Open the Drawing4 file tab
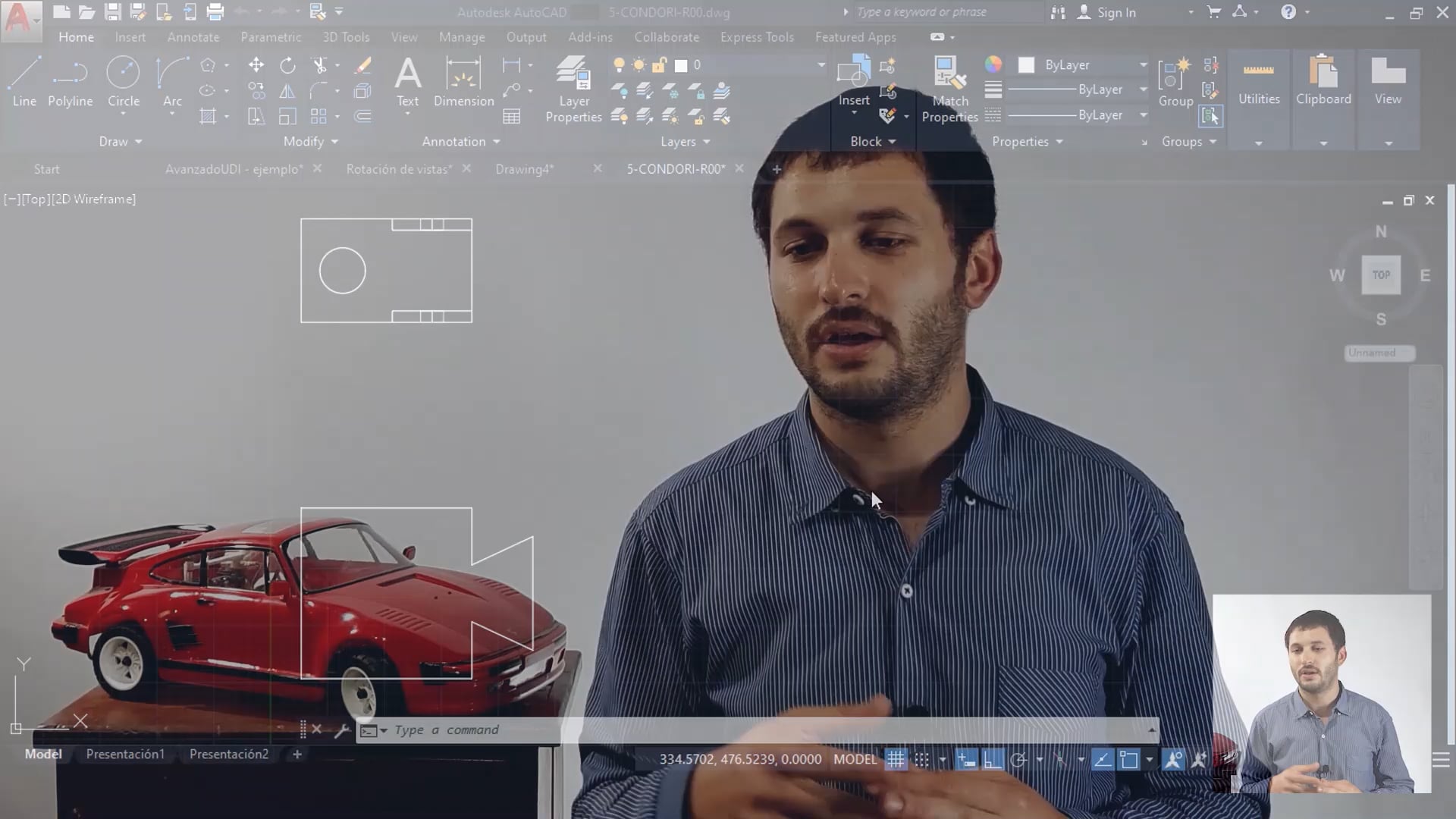This screenshot has height=819, width=1456. point(524,168)
